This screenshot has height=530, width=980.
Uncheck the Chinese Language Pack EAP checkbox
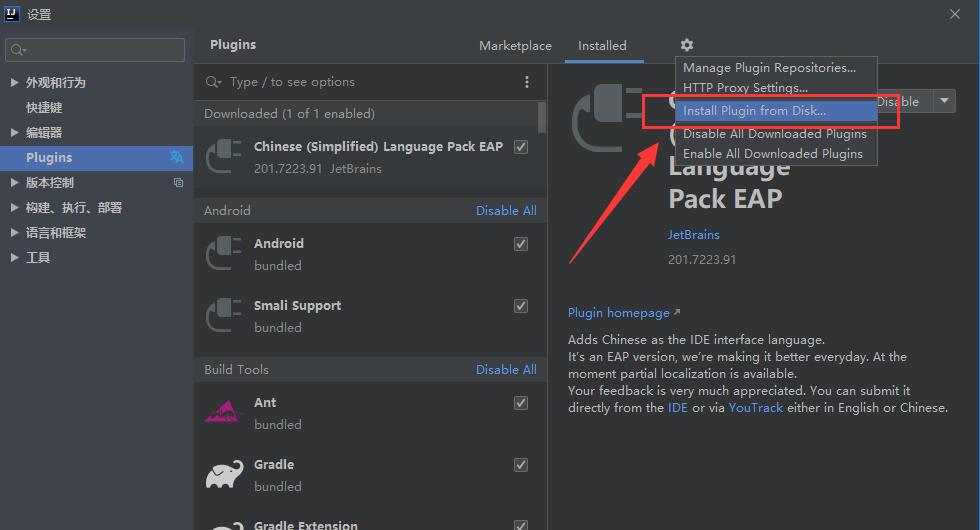click(x=521, y=147)
